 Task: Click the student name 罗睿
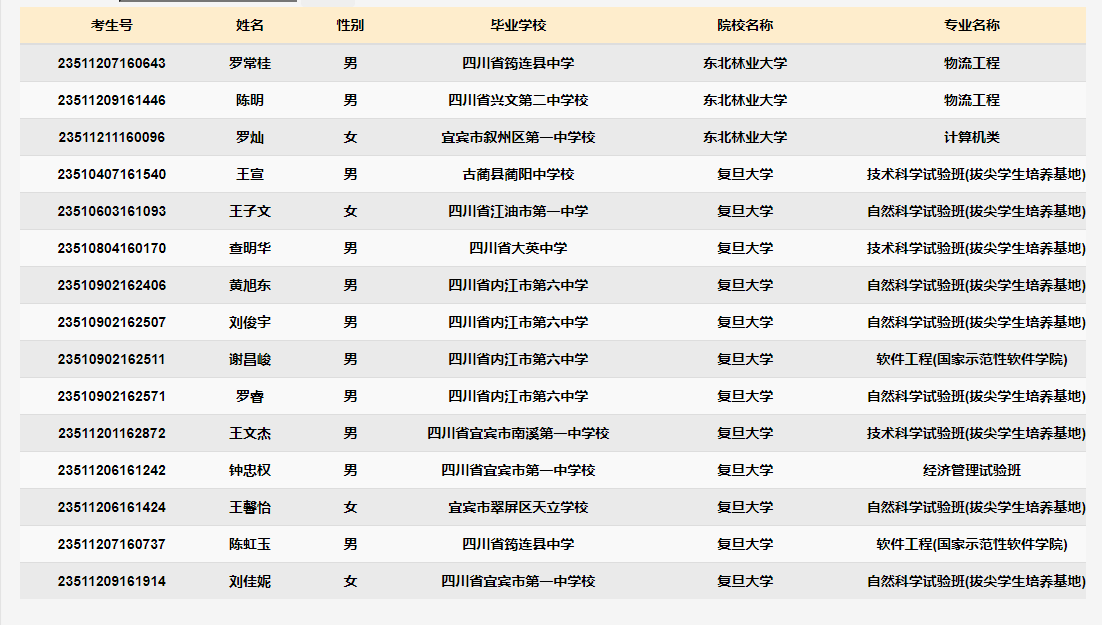coord(249,397)
